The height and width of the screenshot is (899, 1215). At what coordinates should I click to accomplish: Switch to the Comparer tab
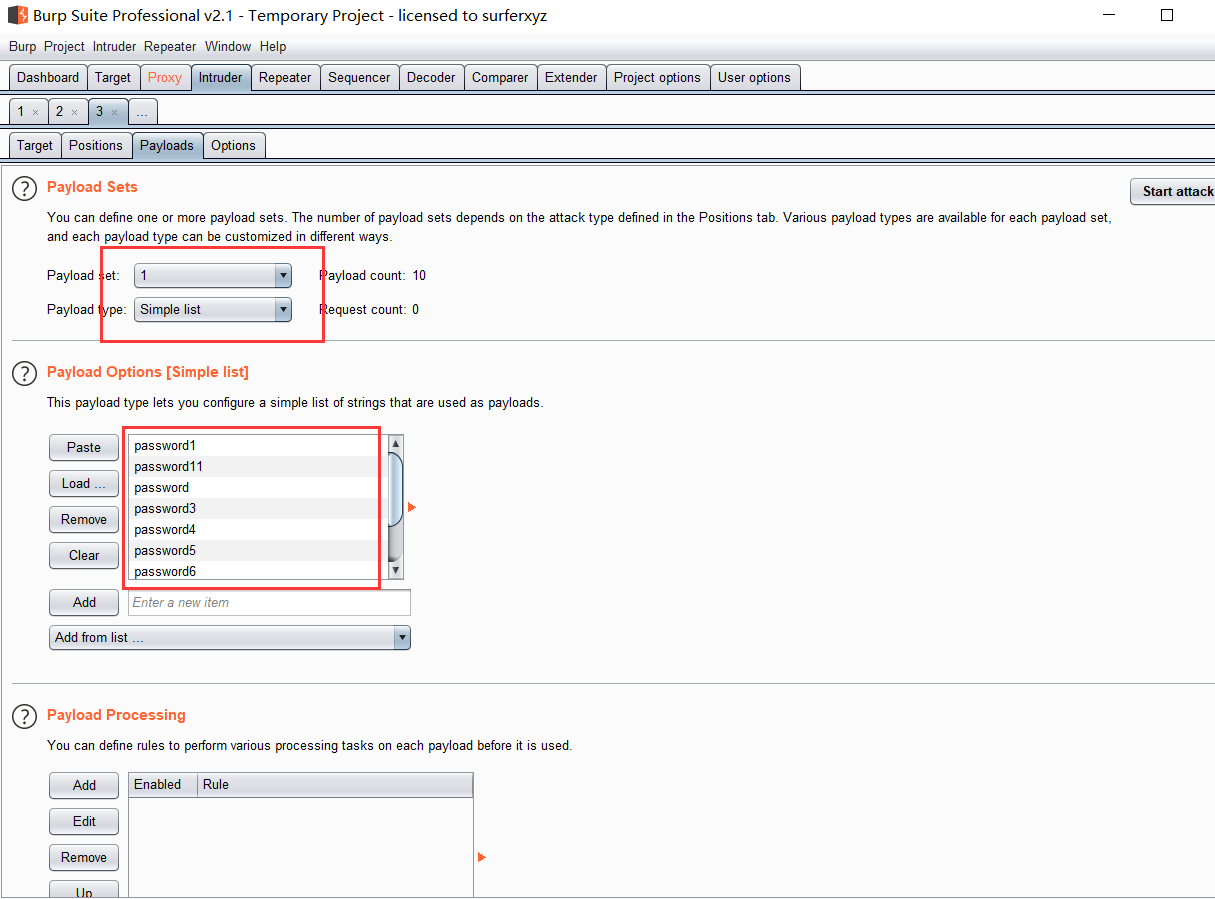[500, 78]
